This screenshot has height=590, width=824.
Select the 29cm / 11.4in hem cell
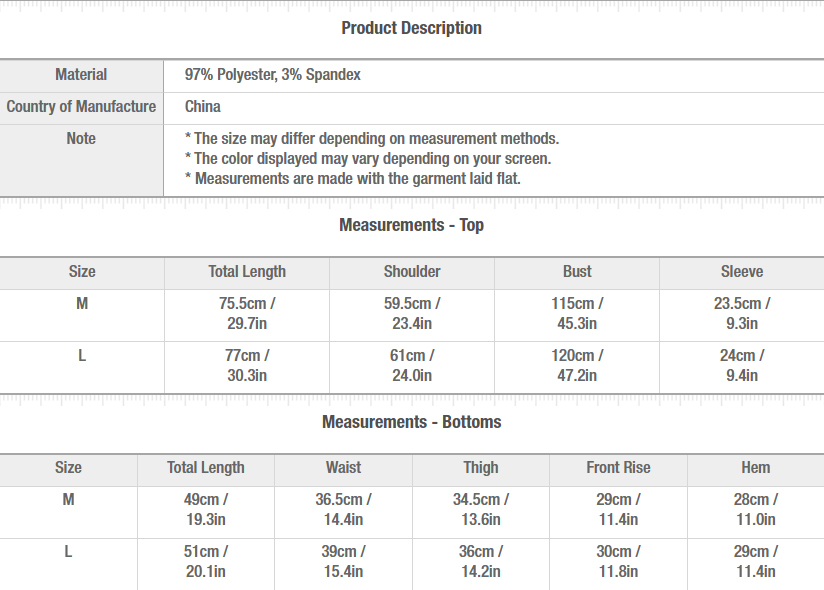pyautogui.click(x=756, y=562)
